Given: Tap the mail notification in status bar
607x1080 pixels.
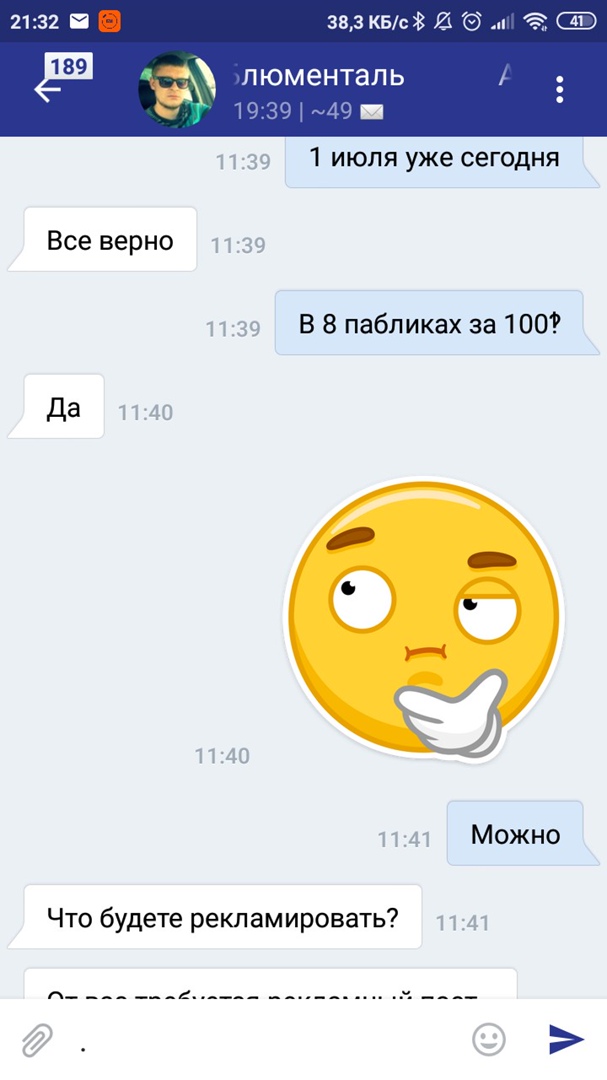Looking at the screenshot, I should point(79,22).
